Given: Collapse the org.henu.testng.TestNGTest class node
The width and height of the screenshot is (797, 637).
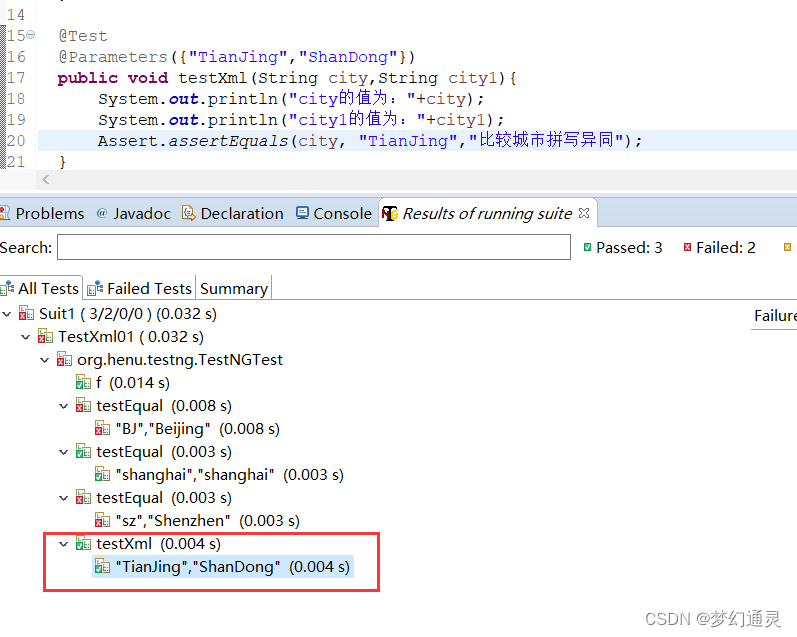Looking at the screenshot, I should tap(45, 360).
